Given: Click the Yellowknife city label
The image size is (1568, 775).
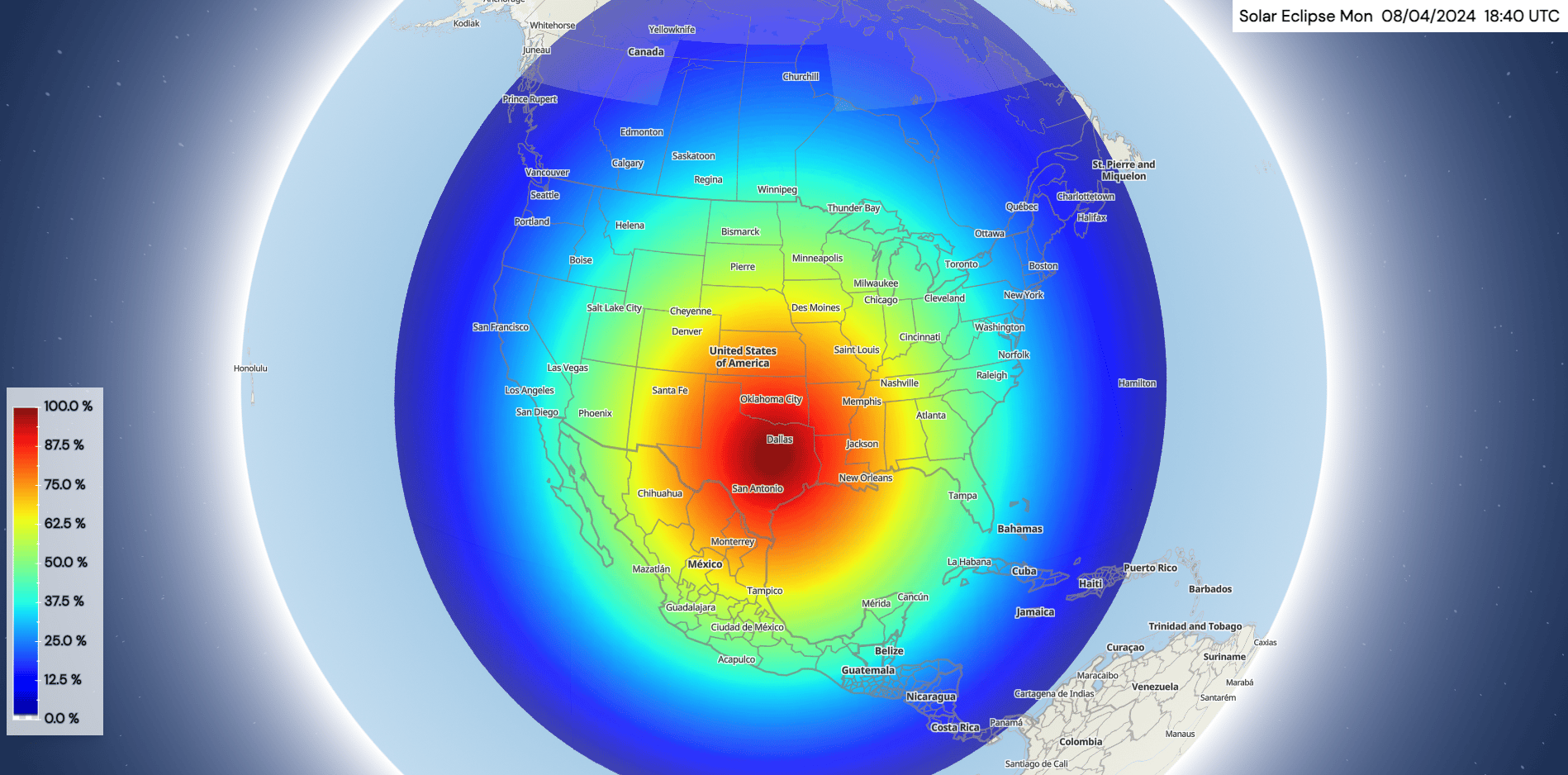Looking at the screenshot, I should coord(672,30).
